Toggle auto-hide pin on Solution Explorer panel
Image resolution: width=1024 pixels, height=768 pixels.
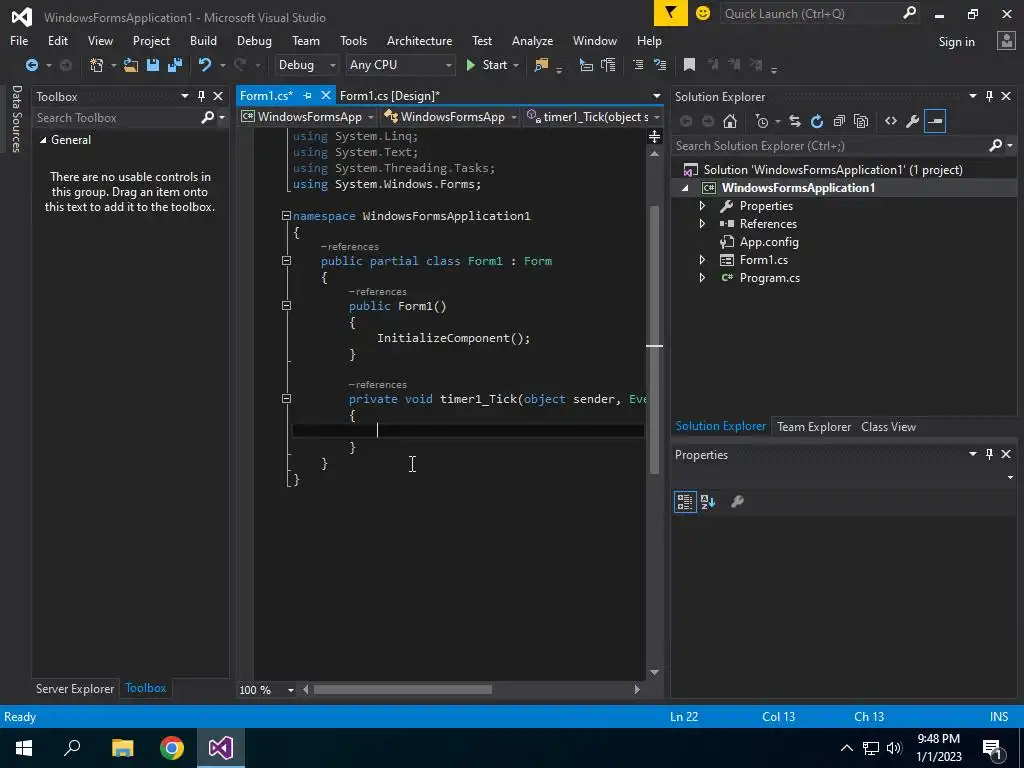click(989, 96)
